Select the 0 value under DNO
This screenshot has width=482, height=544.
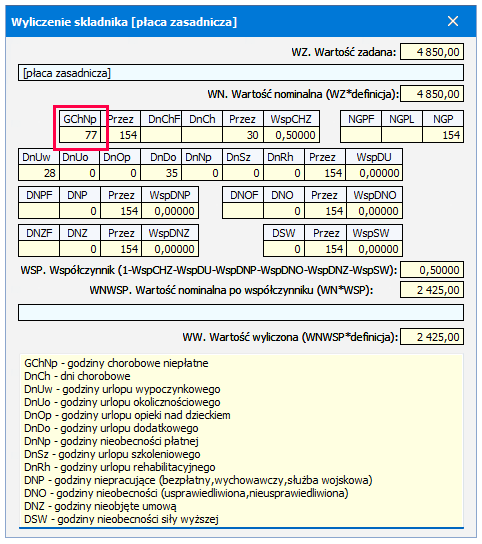284,211
